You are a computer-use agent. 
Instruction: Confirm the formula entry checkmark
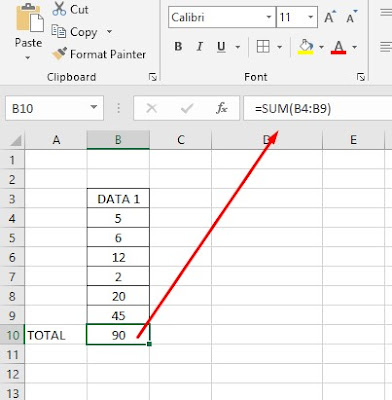187,108
